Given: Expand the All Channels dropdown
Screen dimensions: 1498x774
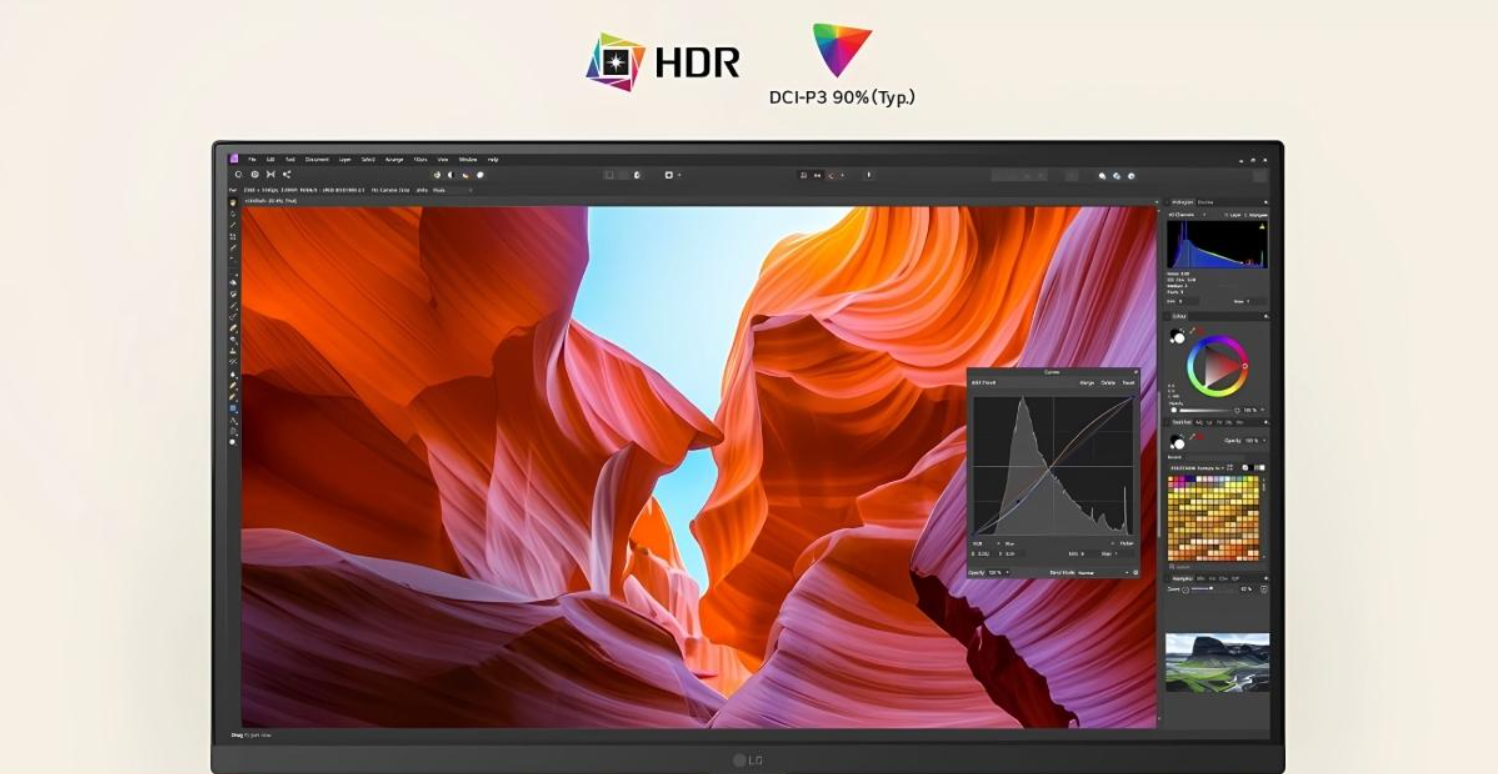Looking at the screenshot, I should click(x=1186, y=215).
